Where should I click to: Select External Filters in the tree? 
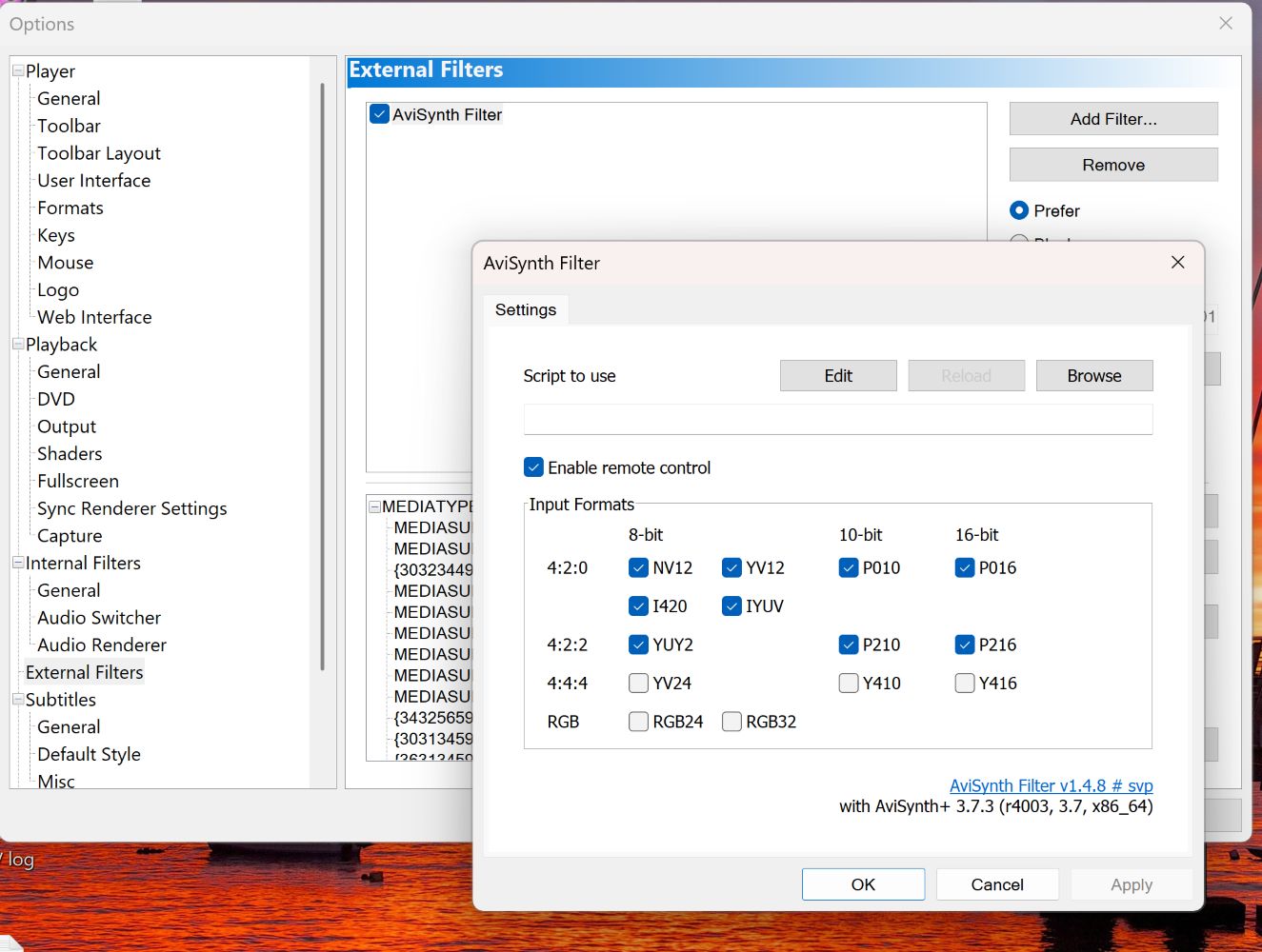[x=85, y=672]
